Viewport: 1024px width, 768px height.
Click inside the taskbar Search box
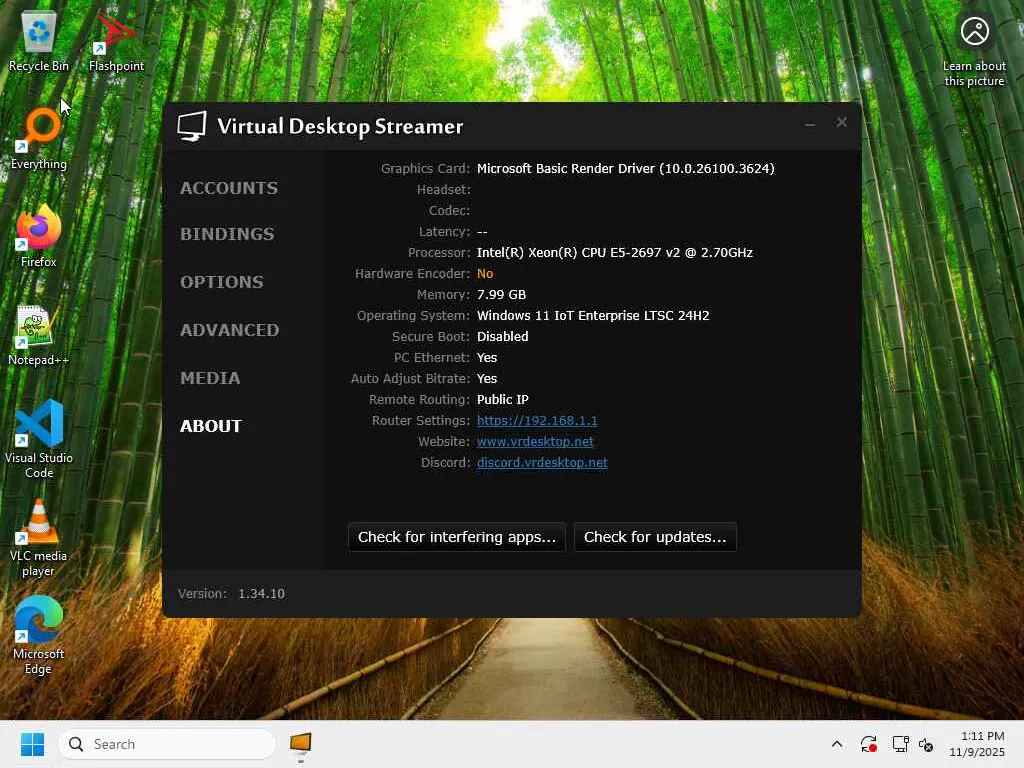[167, 744]
